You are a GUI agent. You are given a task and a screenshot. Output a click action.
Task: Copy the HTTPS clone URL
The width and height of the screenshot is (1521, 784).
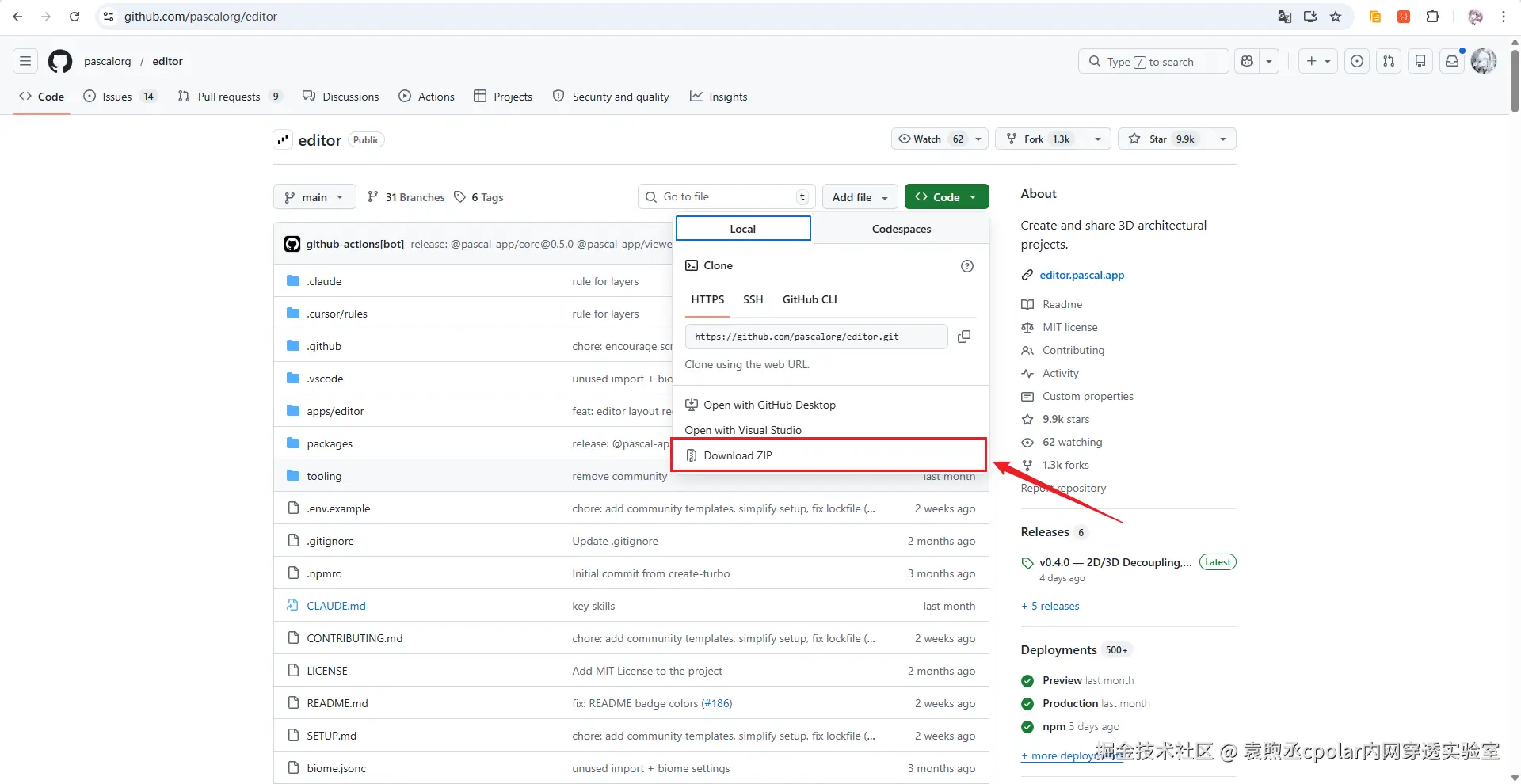[964, 337]
